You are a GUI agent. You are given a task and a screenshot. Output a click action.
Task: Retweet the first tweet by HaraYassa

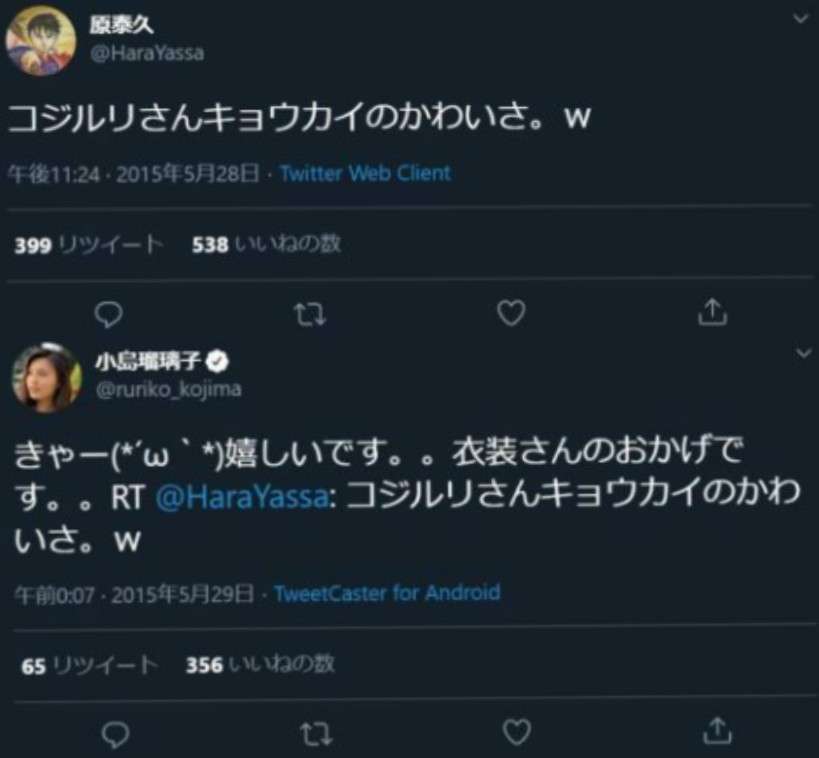click(313, 314)
